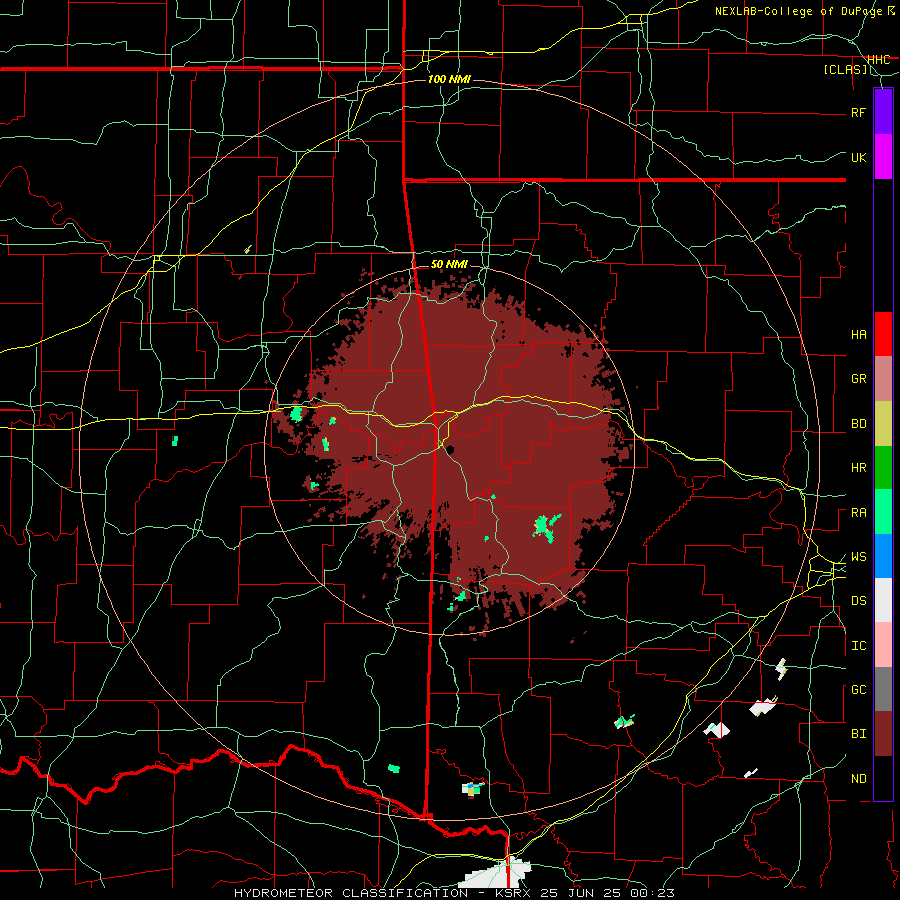Click the HA red legend swatch

tap(883, 334)
